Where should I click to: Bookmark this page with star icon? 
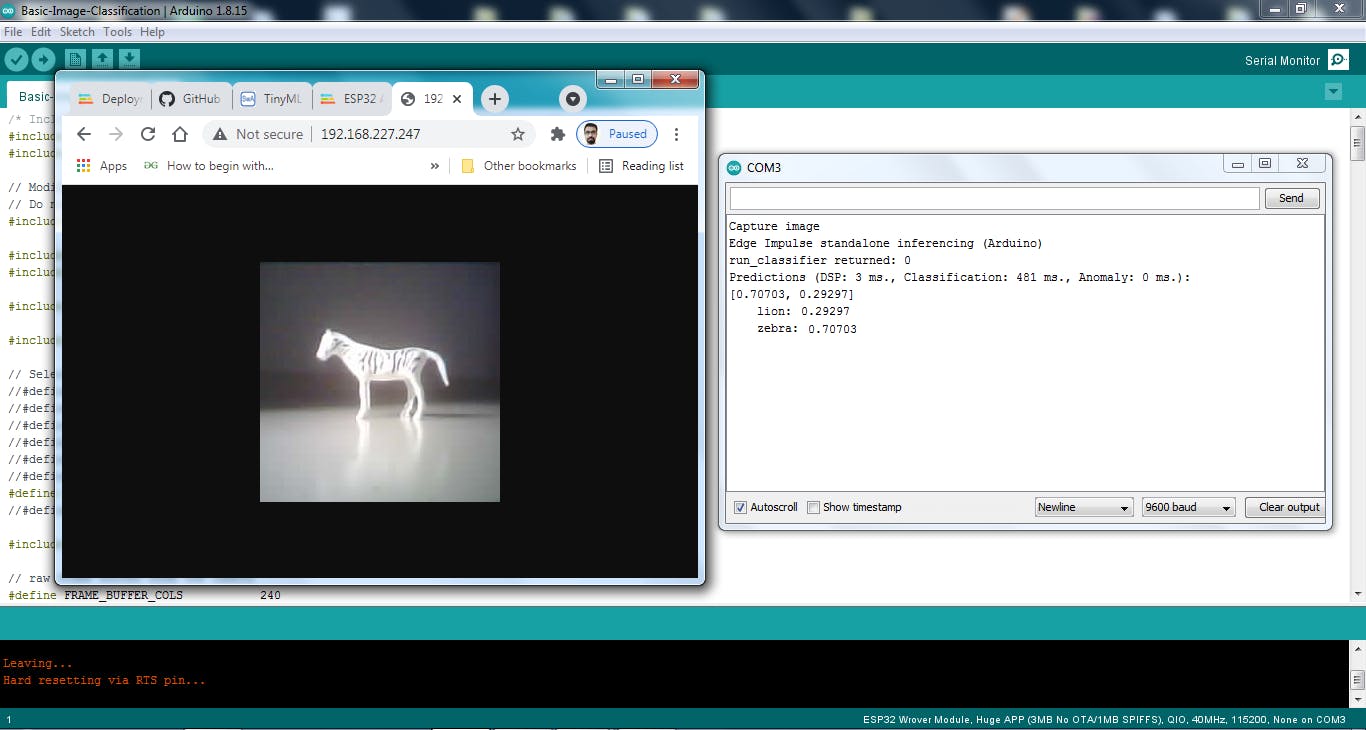pyautogui.click(x=518, y=134)
